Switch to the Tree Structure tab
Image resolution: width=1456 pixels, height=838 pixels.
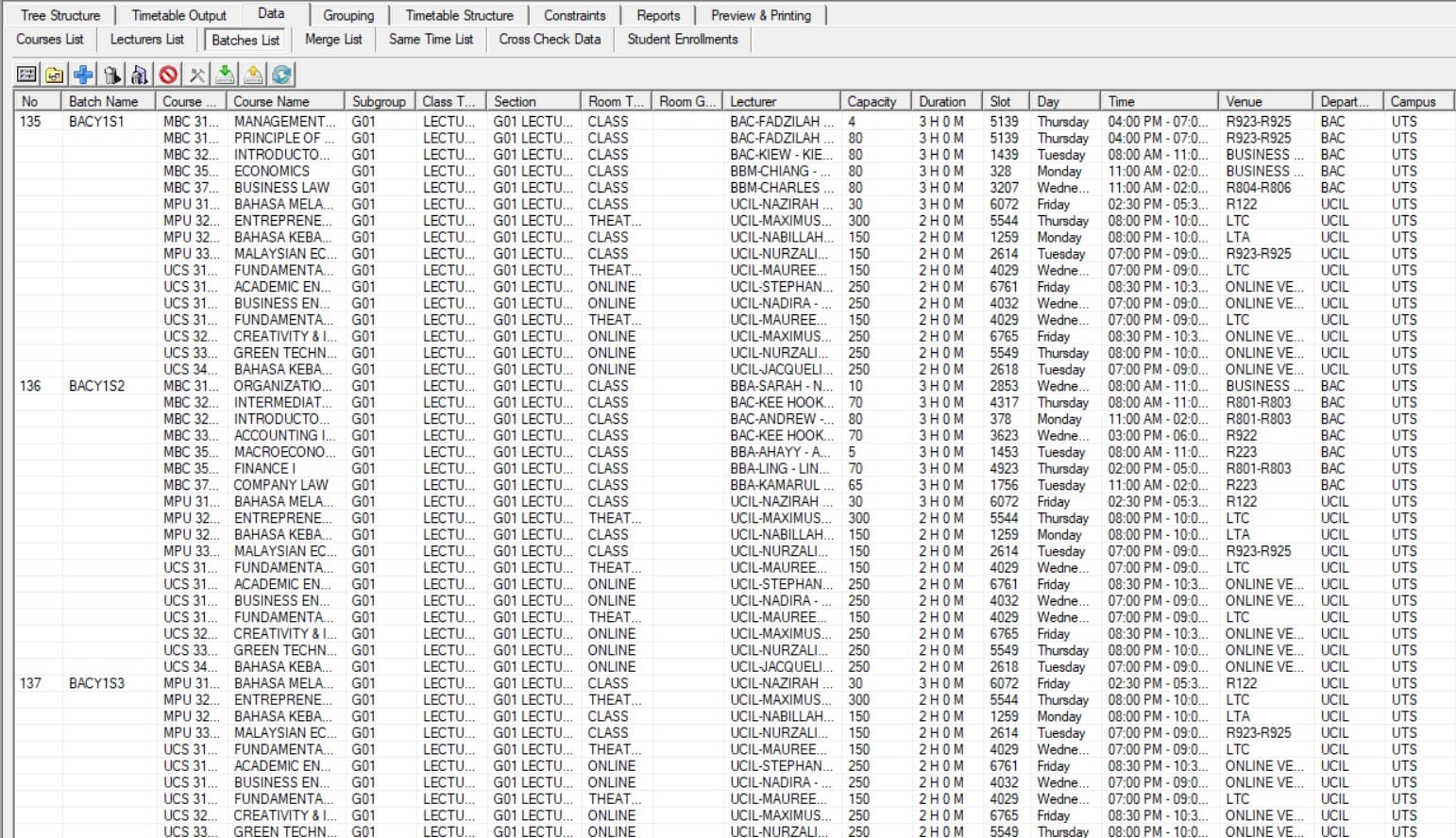(60, 15)
